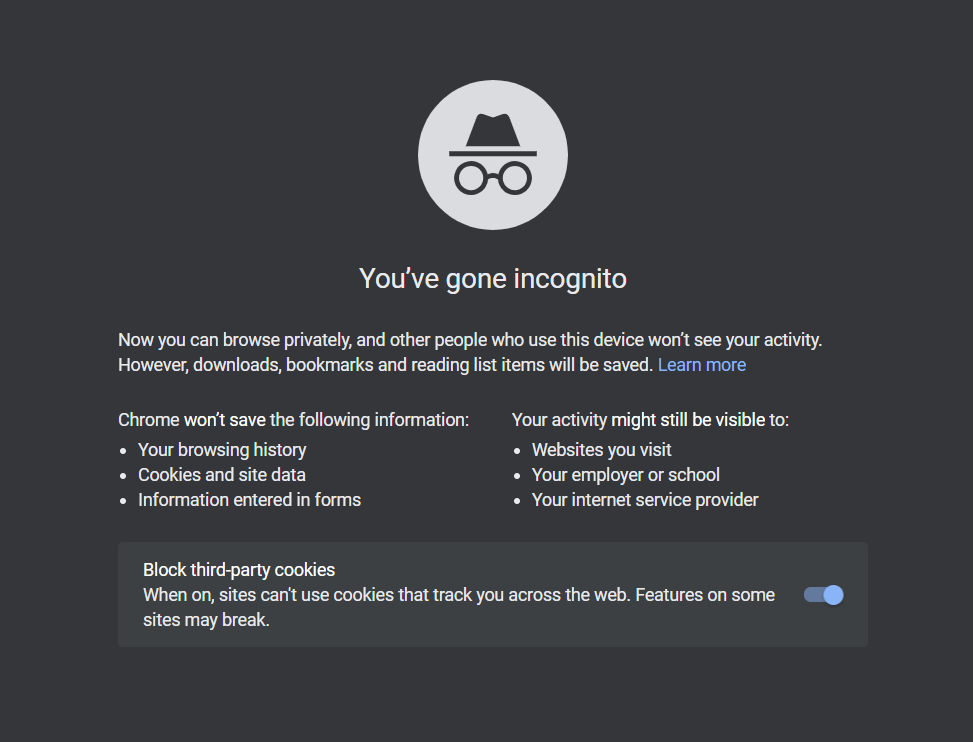The height and width of the screenshot is (742, 973).
Task: Click the Block third-party cookies title
Action: coord(239,570)
